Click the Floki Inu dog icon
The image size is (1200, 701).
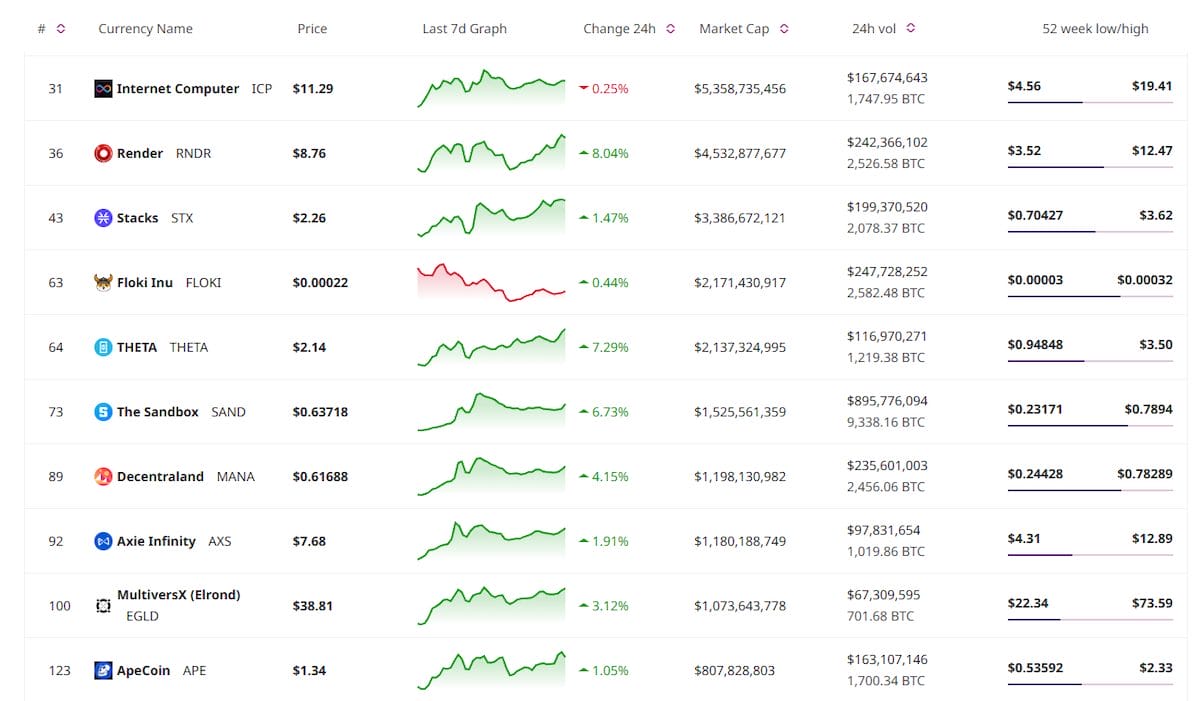click(x=103, y=283)
